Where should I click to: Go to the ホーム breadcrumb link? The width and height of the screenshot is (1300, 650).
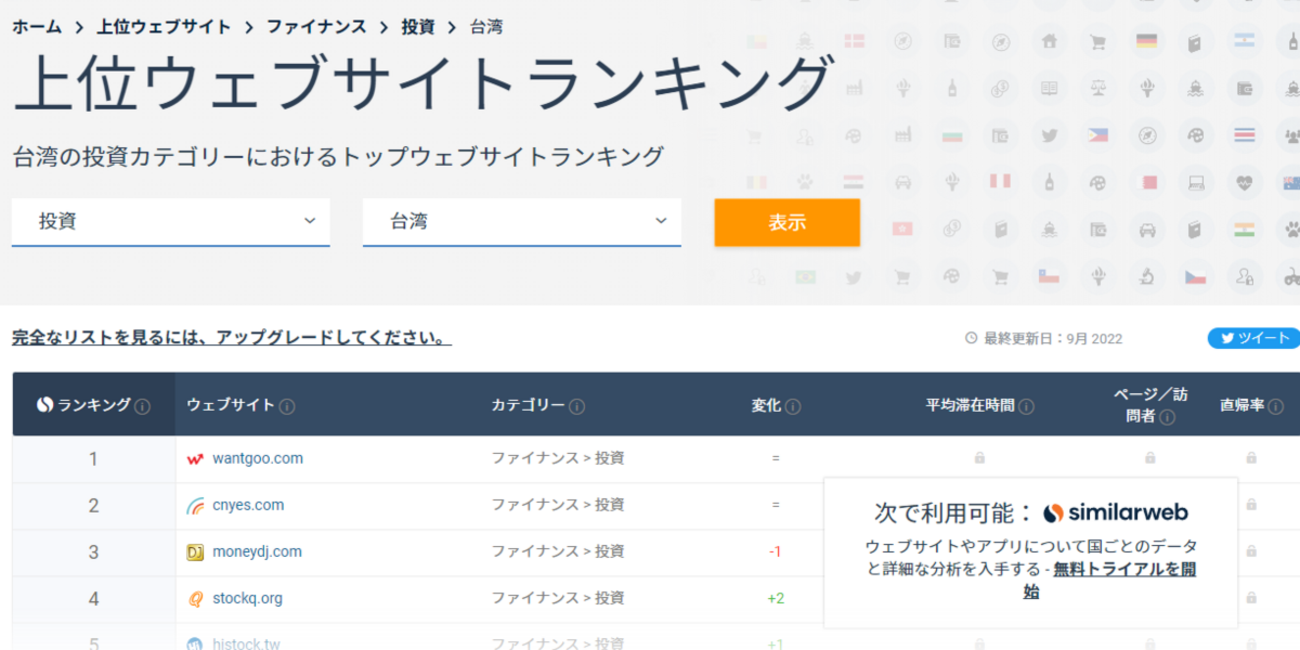[38, 27]
